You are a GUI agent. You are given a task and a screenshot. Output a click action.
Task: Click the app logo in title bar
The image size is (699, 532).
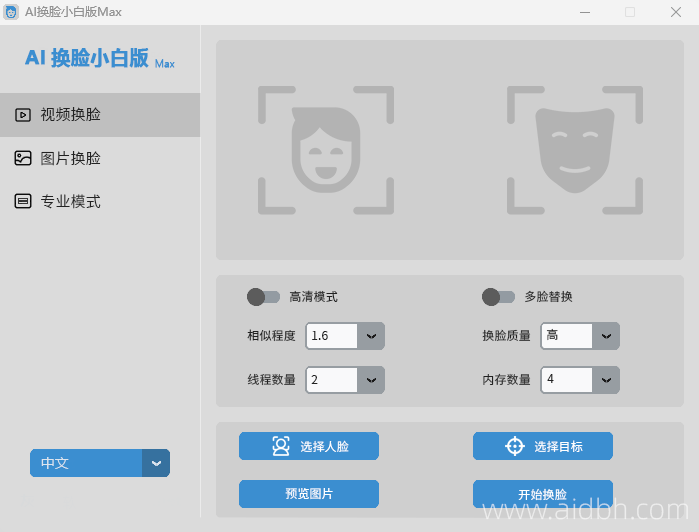pyautogui.click(x=11, y=12)
